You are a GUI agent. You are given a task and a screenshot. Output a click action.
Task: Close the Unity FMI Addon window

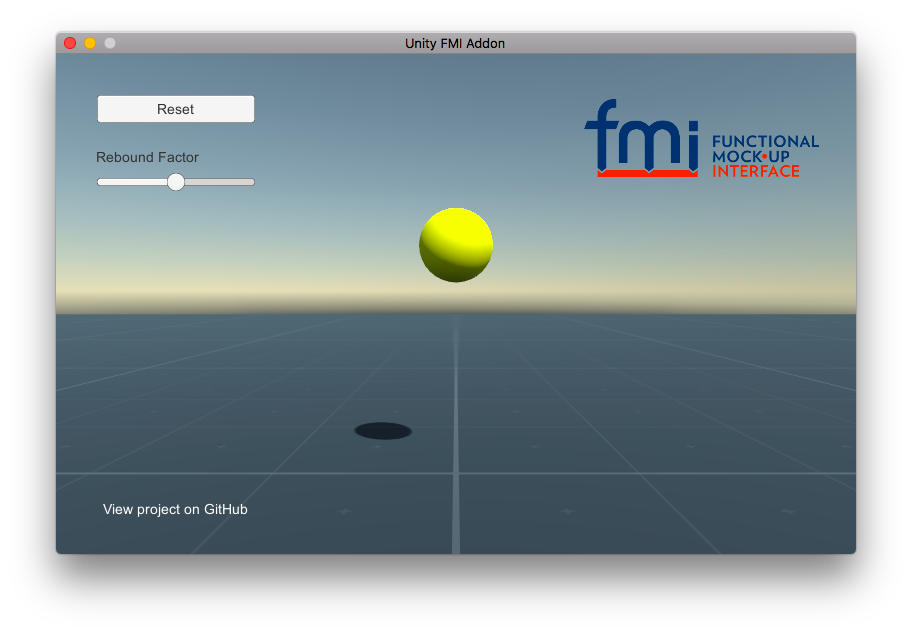(x=70, y=43)
